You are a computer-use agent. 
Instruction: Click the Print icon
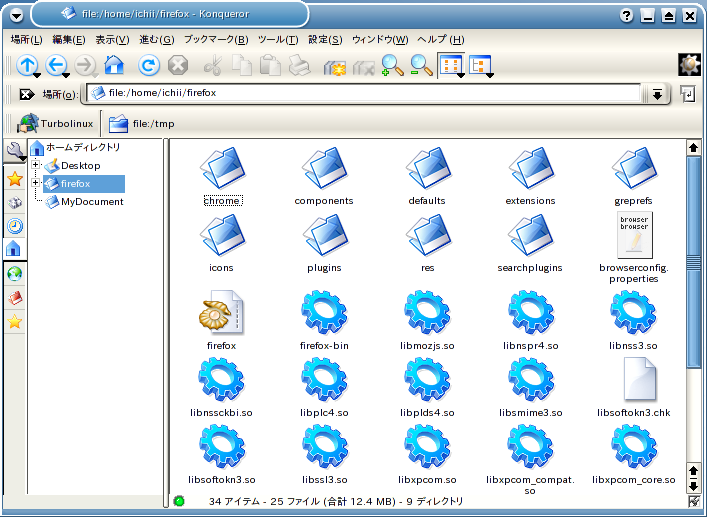click(299, 65)
